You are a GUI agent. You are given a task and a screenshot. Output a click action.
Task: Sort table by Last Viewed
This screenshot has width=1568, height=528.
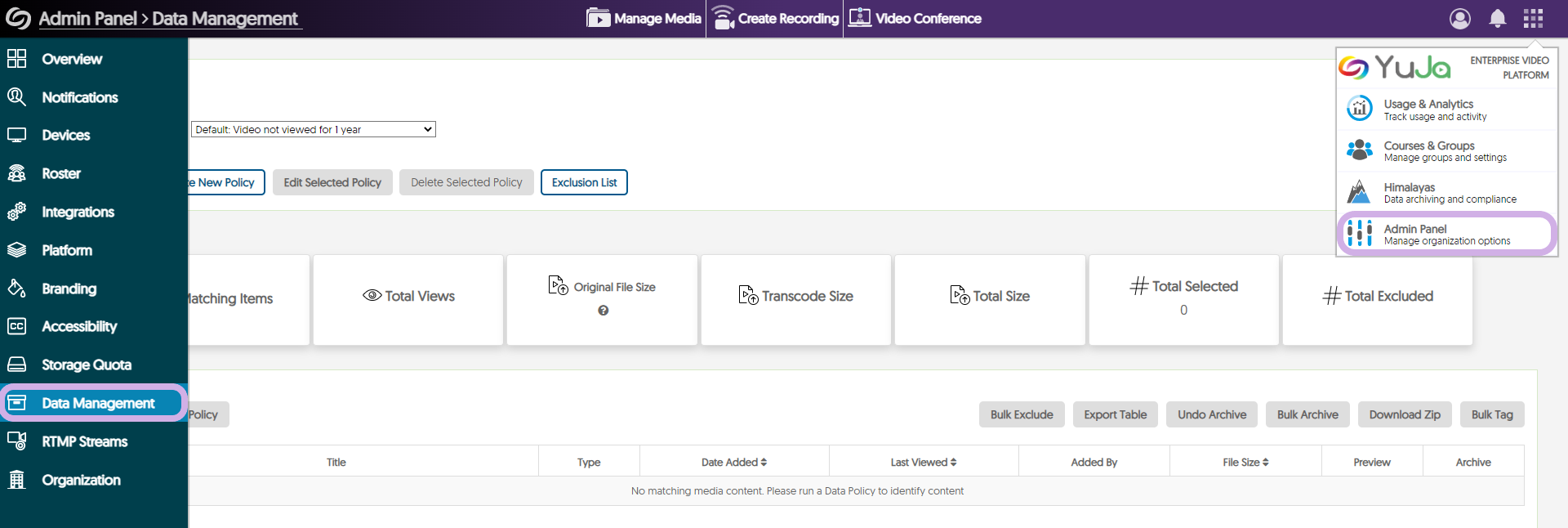point(924,462)
